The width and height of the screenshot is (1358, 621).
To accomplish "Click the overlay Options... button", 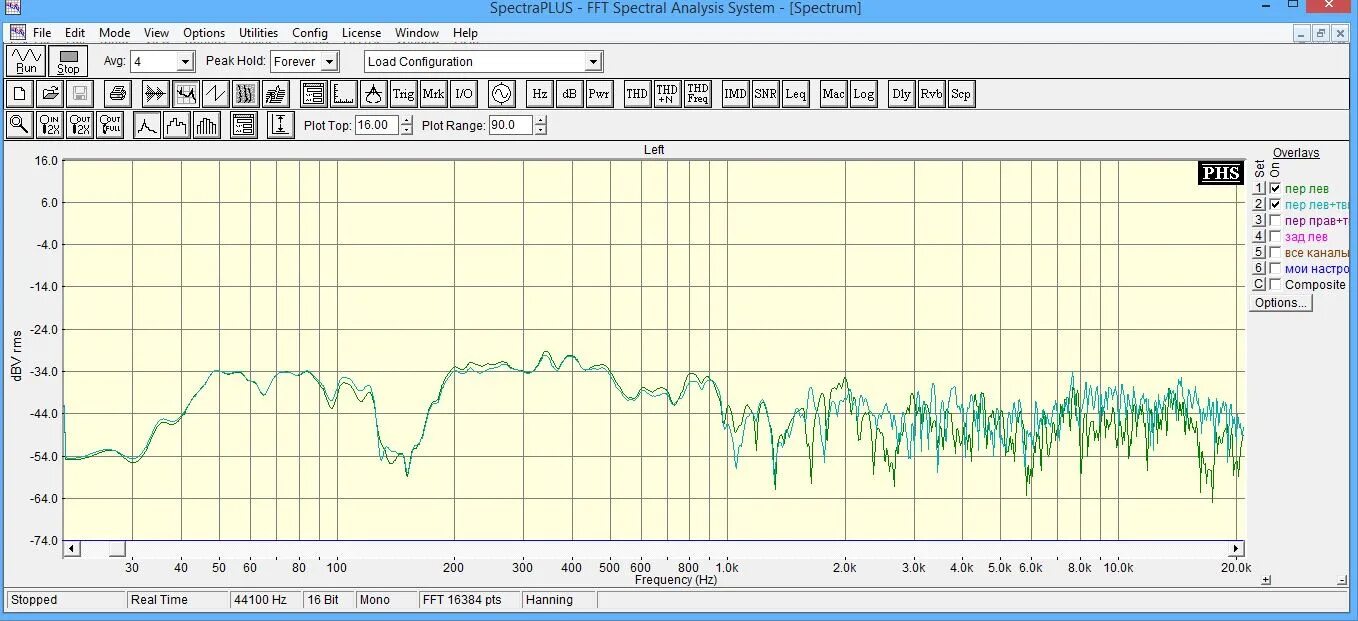I will tap(1280, 303).
